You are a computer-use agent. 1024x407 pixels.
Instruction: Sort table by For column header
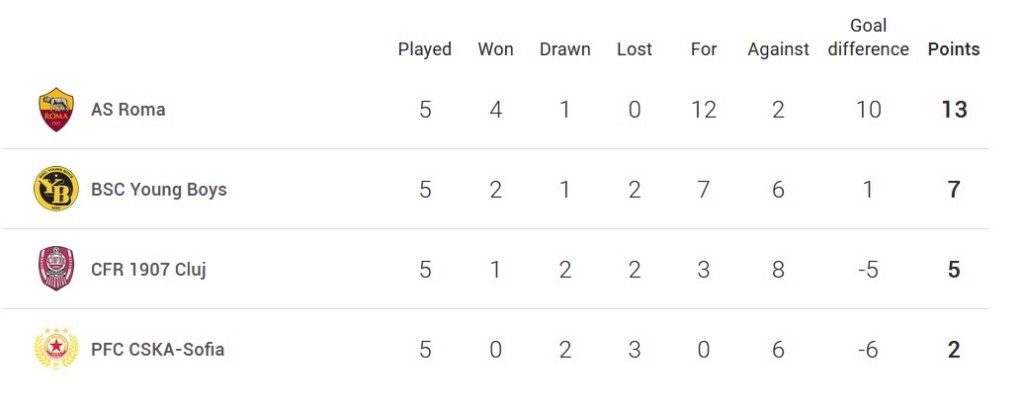704,49
